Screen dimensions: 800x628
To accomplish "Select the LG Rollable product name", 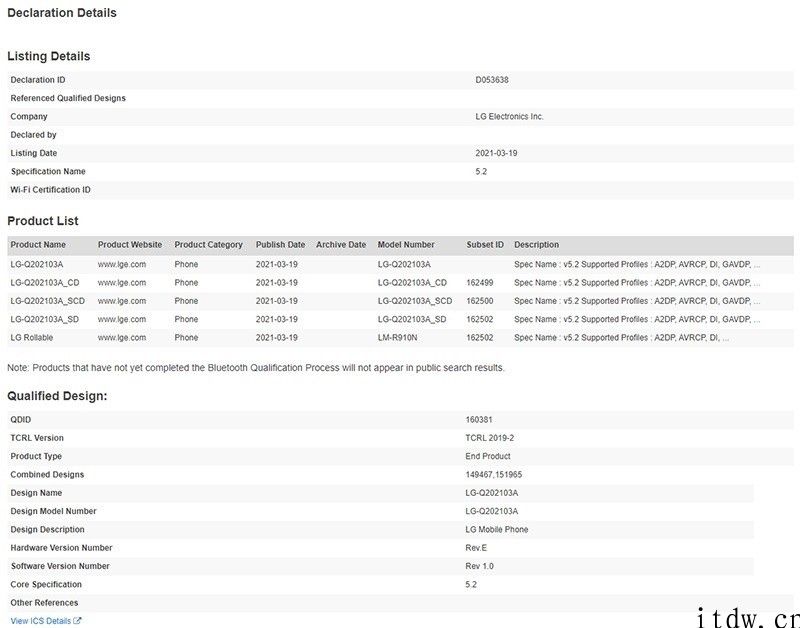I will pos(32,338).
